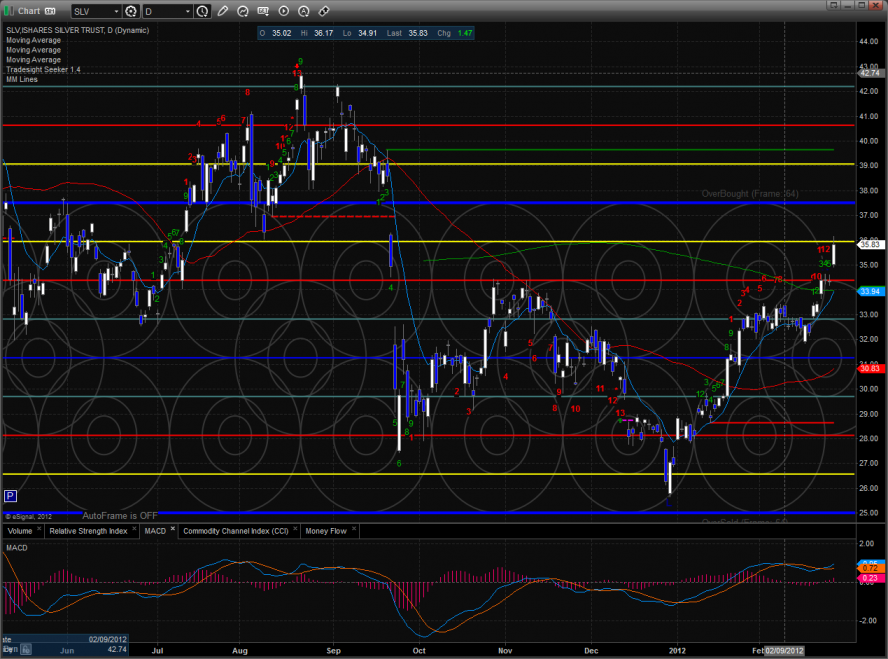
Task: Switch to the Money Flow tab
Action: (x=326, y=531)
